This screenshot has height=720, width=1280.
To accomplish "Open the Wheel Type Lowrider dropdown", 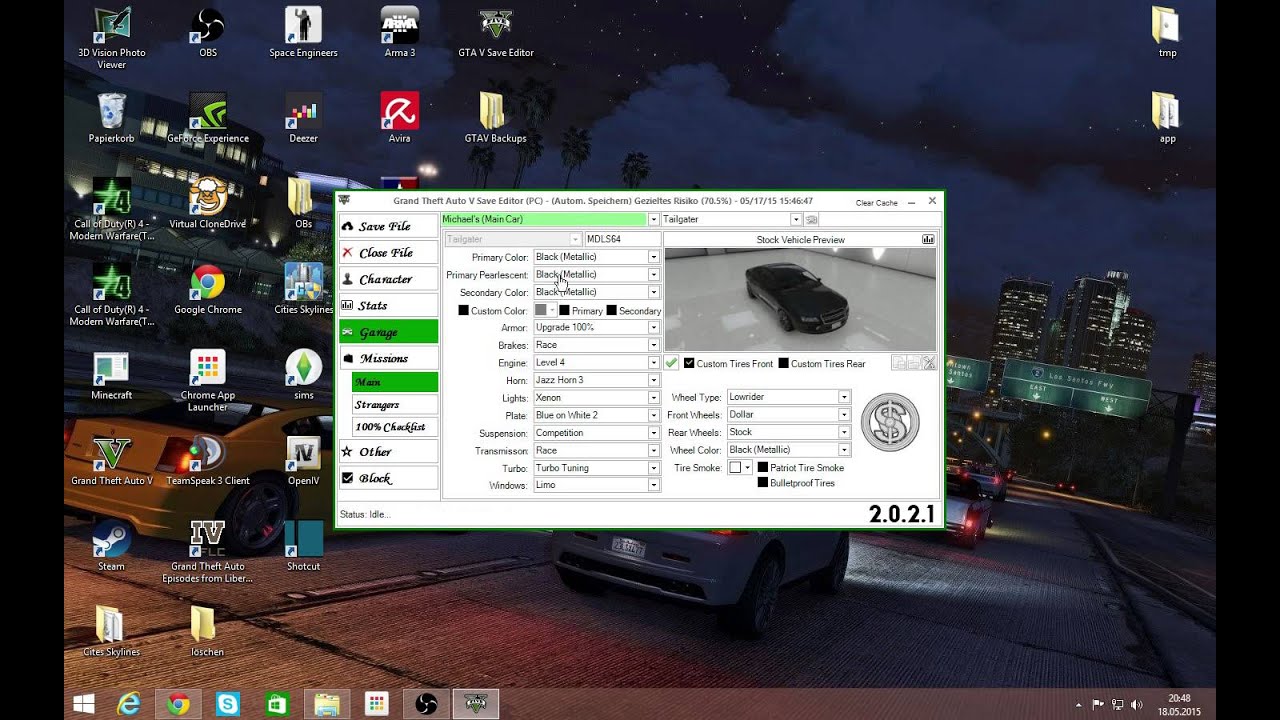I will [x=844, y=397].
